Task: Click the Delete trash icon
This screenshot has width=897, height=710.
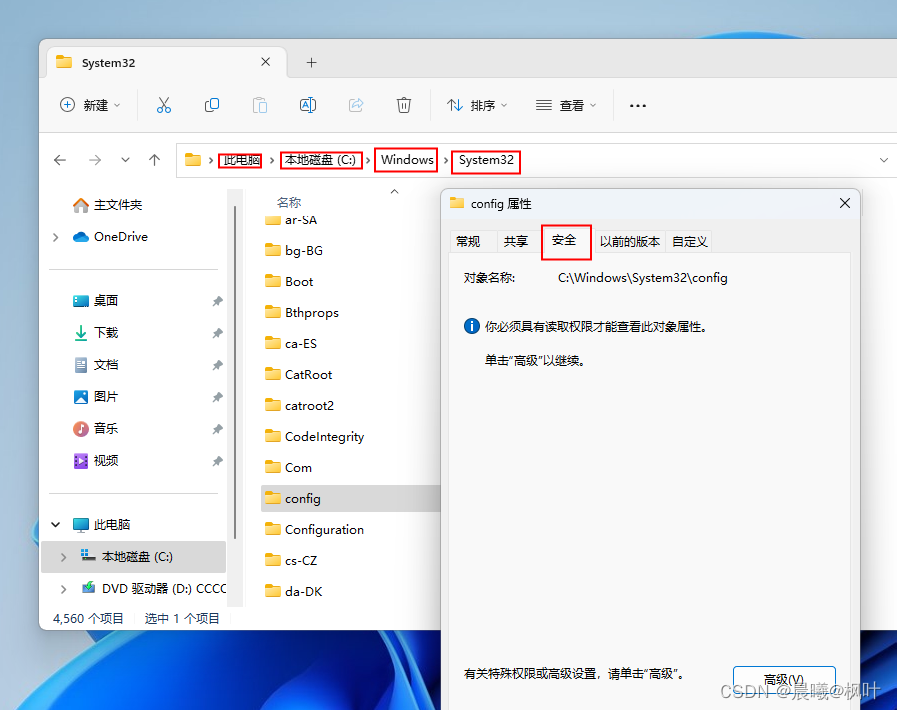Action: click(403, 105)
